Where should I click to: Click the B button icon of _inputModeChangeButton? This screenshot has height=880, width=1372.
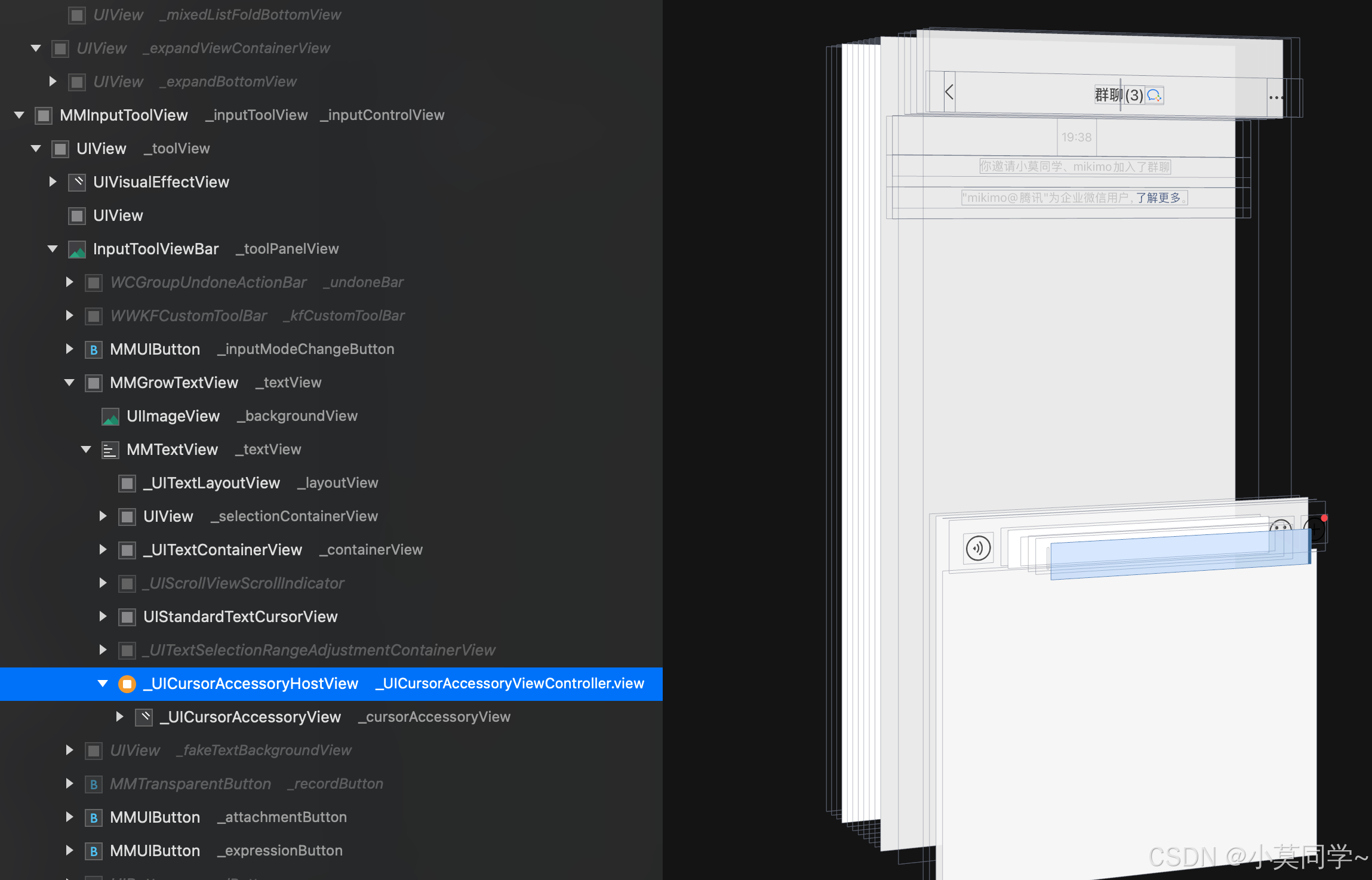pyautogui.click(x=94, y=349)
